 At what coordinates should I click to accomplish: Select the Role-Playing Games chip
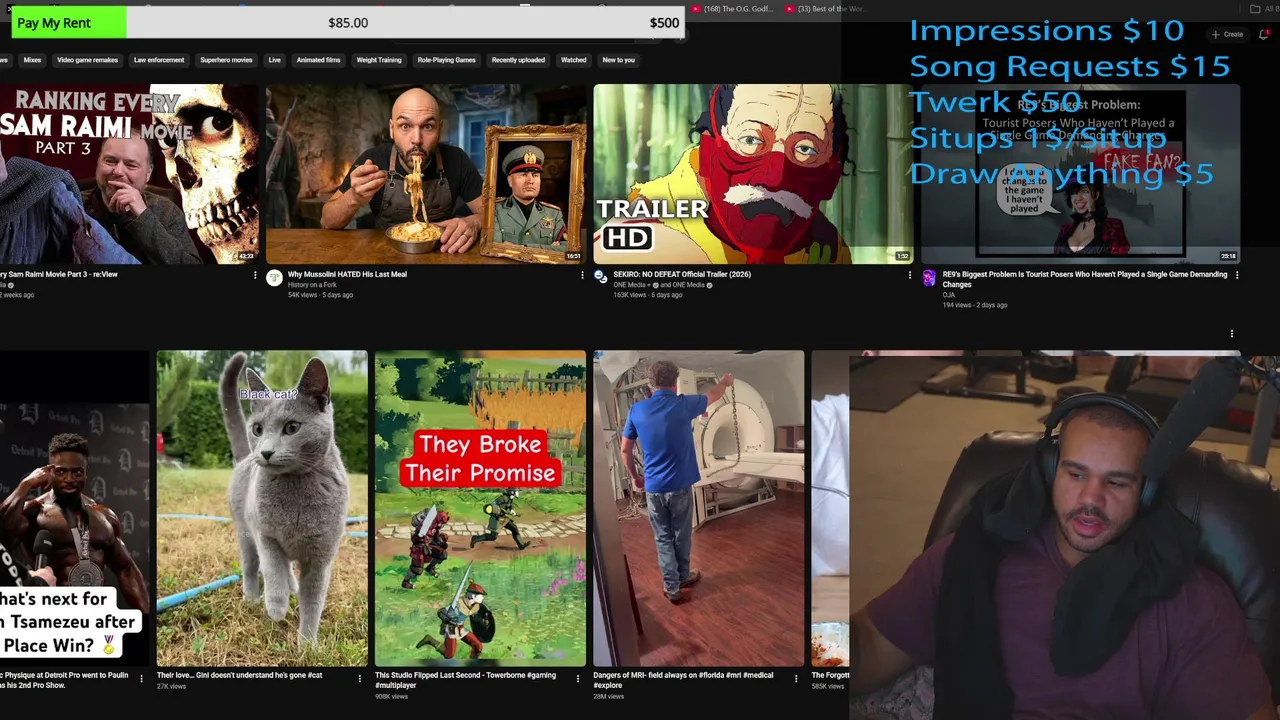pyautogui.click(x=446, y=60)
